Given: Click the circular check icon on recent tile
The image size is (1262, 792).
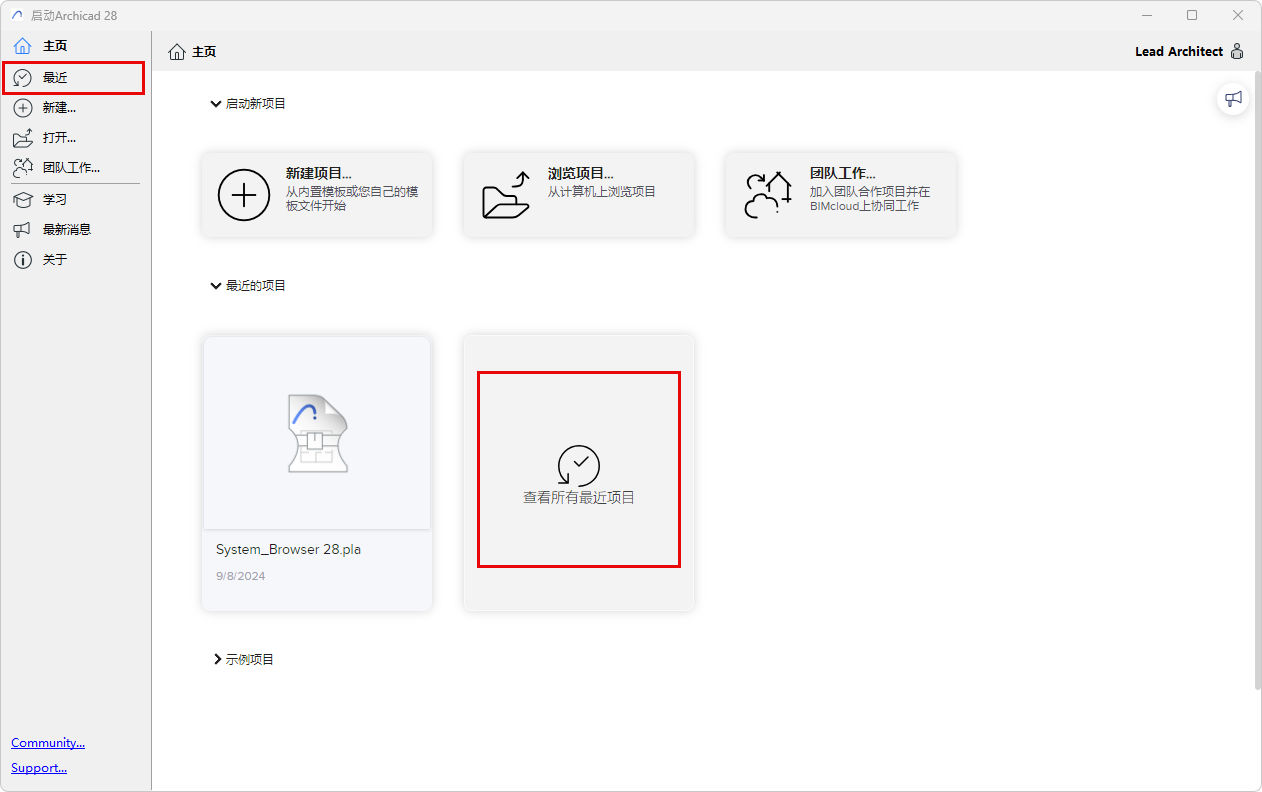Looking at the screenshot, I should tap(579, 466).
